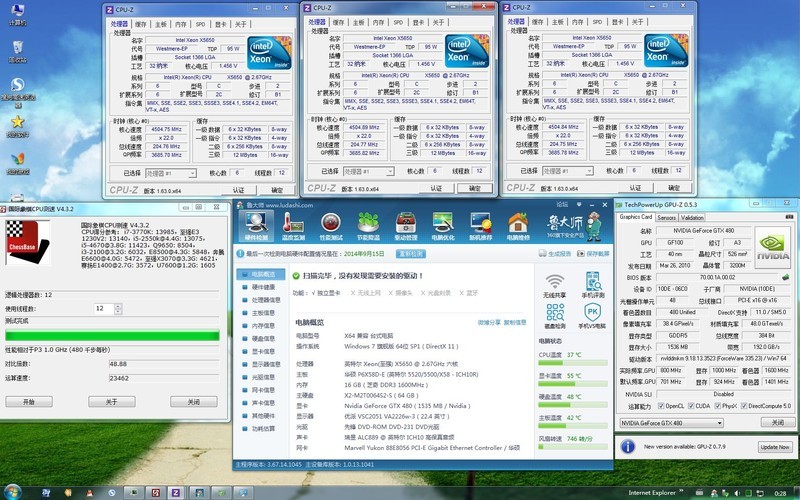Click 生成报告 generate report link
Viewport: 800px width, 500px height.
point(555,254)
